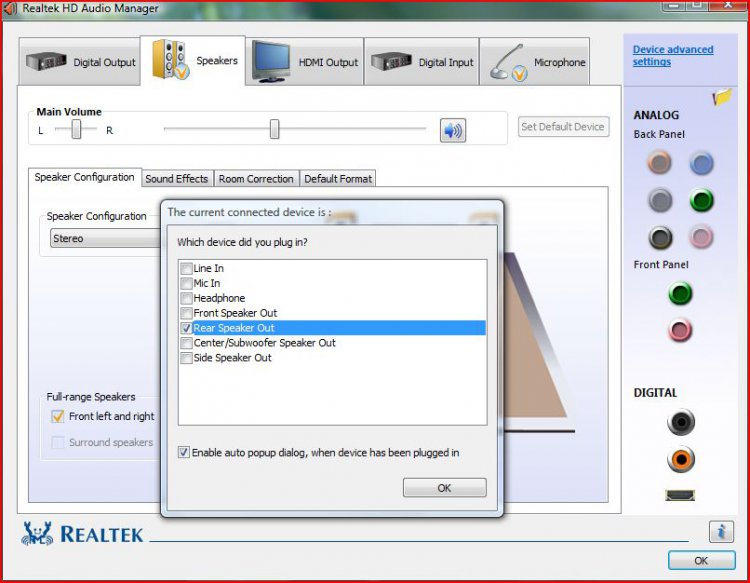Click the green front panel jack
Viewport: 750px width, 583px height.
coord(680,293)
